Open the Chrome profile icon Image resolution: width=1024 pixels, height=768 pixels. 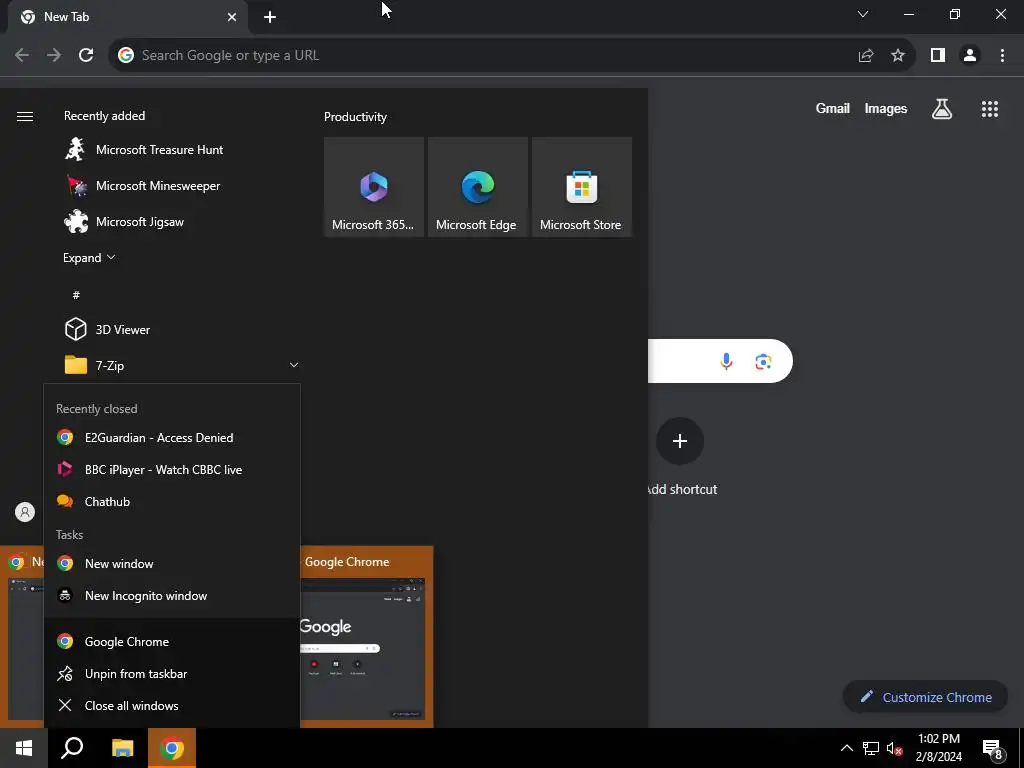(970, 56)
